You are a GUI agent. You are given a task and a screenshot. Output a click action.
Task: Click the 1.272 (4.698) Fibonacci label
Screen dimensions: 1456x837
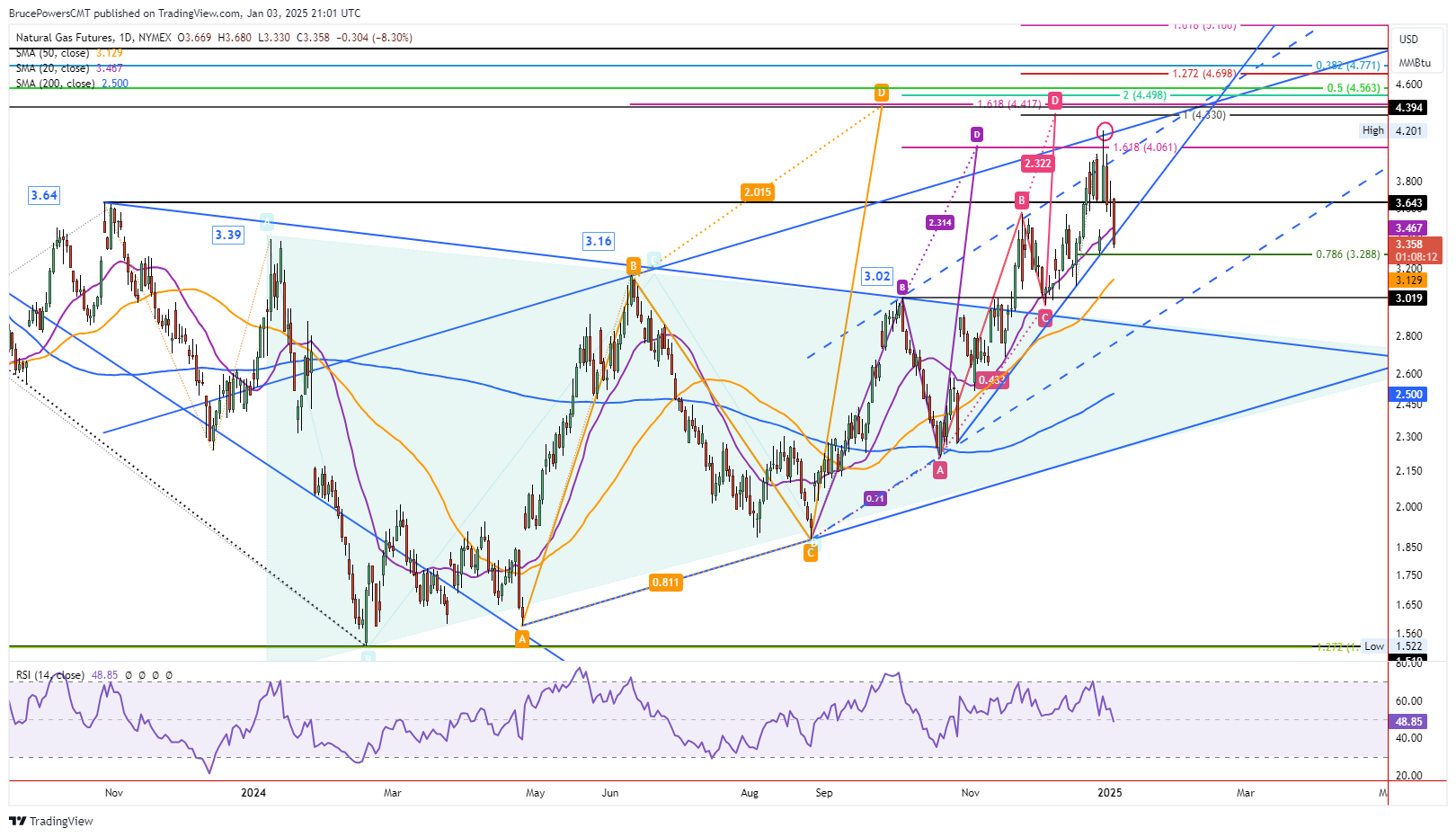point(1204,74)
